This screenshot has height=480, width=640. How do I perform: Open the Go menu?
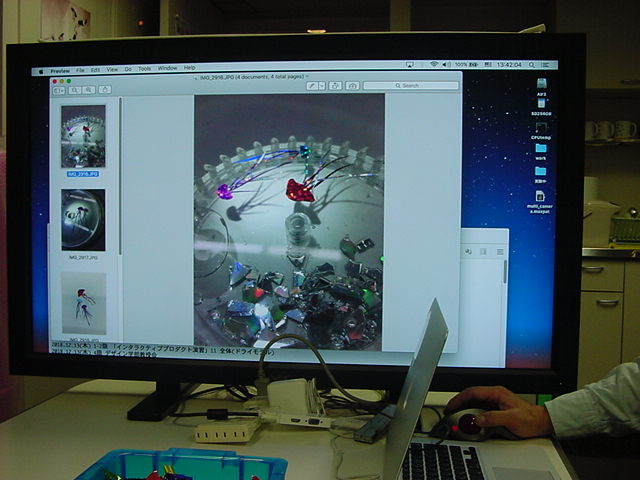[x=128, y=69]
